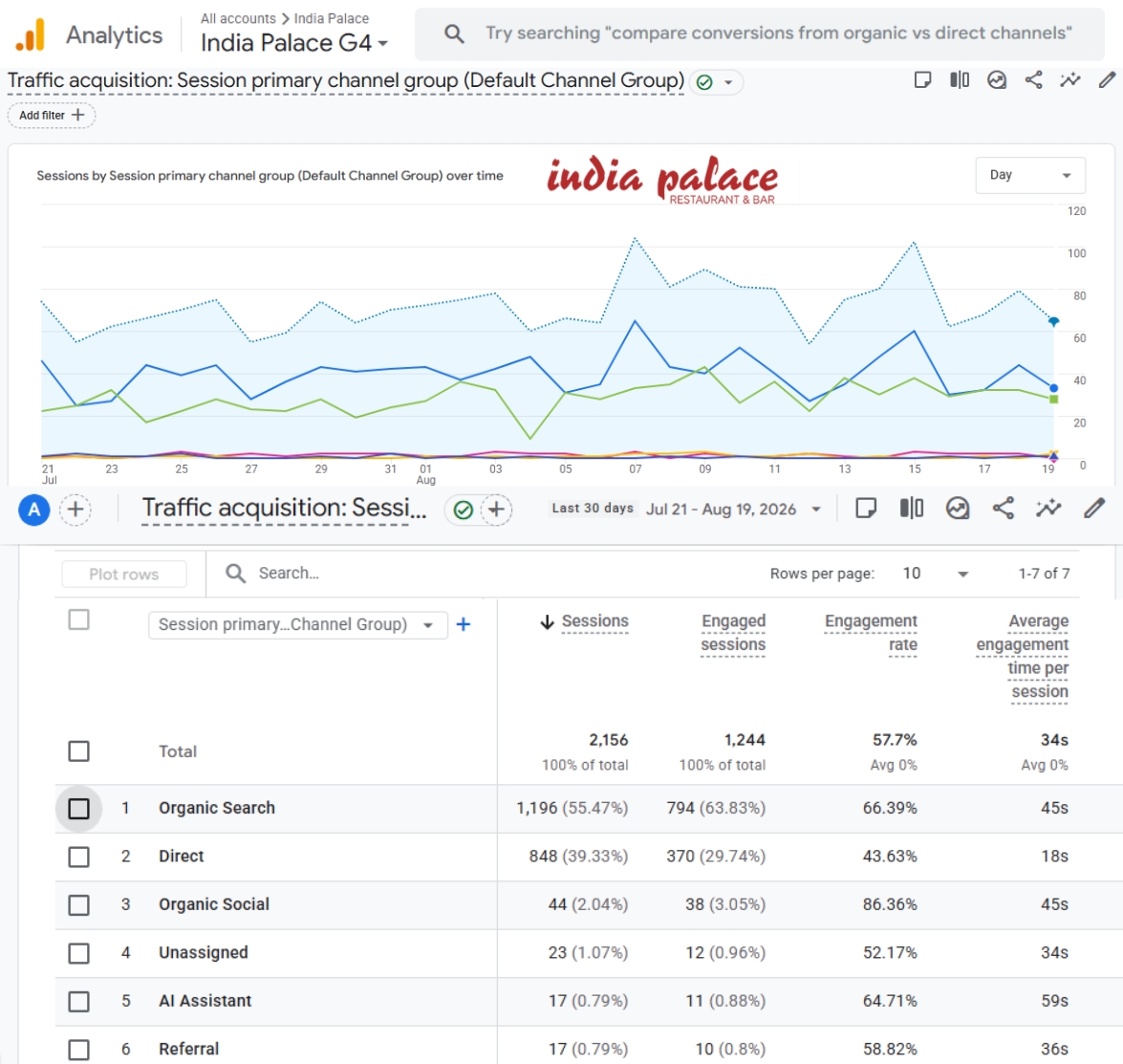Edit report with top header pencil icon

click(x=1107, y=80)
